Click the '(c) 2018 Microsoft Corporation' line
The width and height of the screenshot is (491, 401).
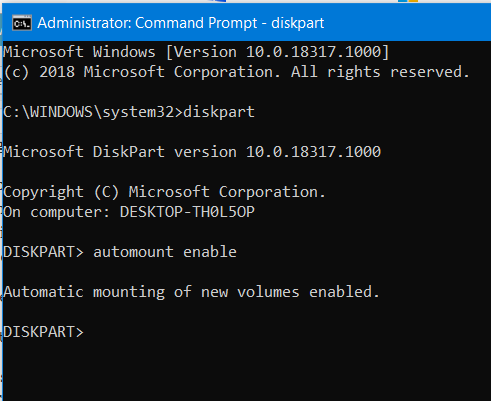click(142, 72)
